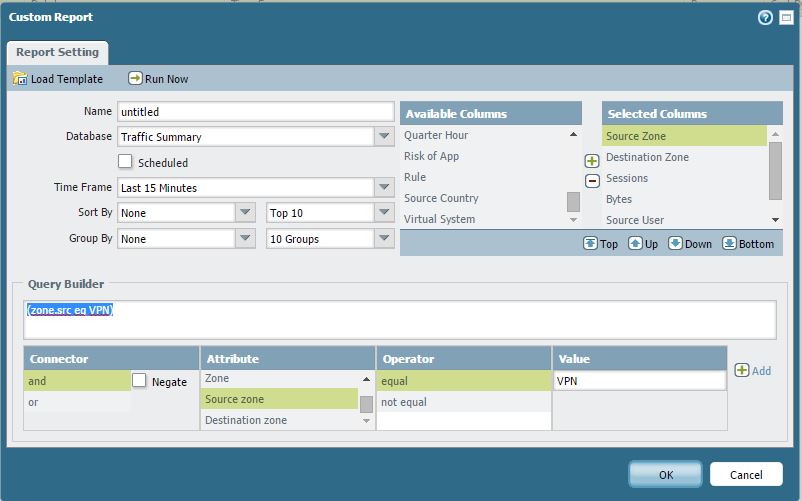Click the Add query plus icon
The height and width of the screenshot is (501, 802).
click(x=742, y=370)
